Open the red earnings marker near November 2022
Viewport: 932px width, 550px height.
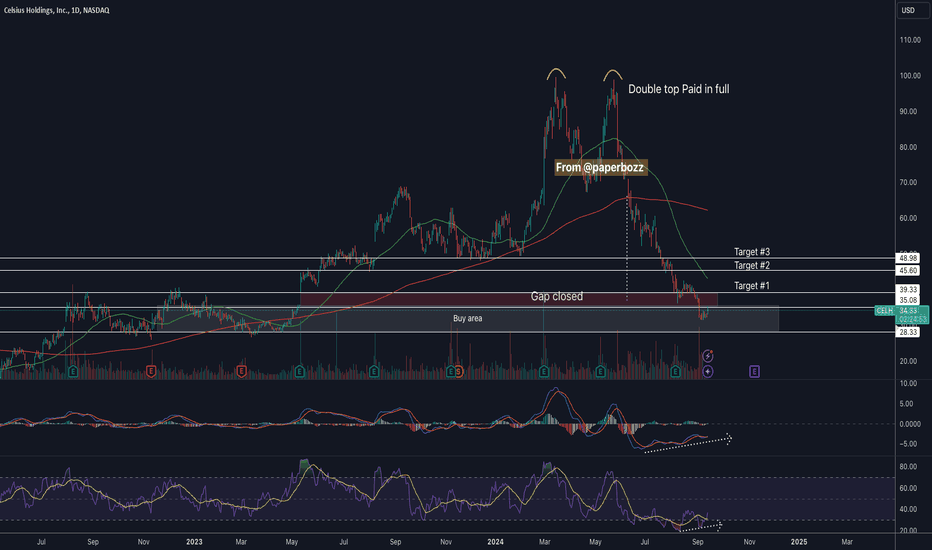pos(151,372)
